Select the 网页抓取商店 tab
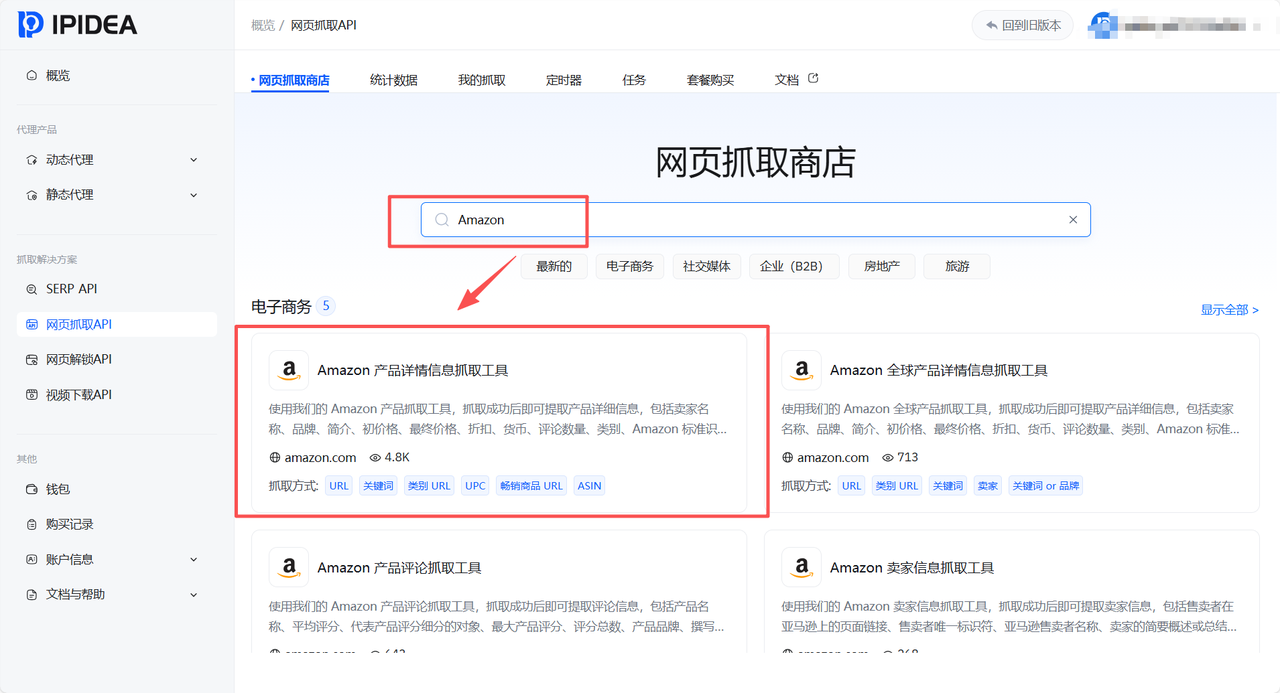Screen dimensions: 1280x693 pos(293,80)
